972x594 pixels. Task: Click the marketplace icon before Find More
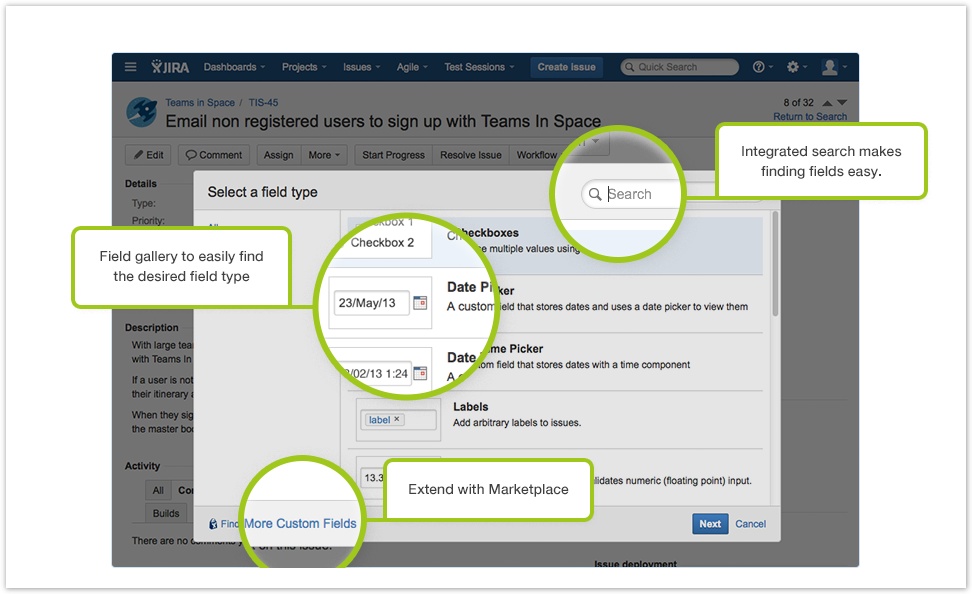(x=213, y=524)
